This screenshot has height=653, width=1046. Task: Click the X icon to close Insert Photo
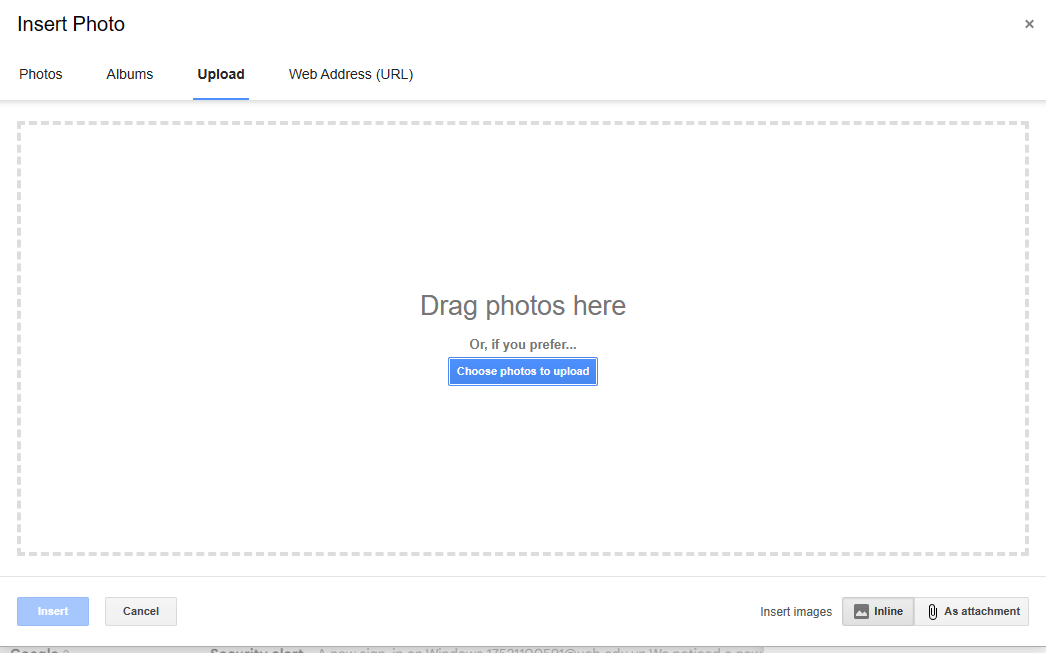tap(1029, 24)
